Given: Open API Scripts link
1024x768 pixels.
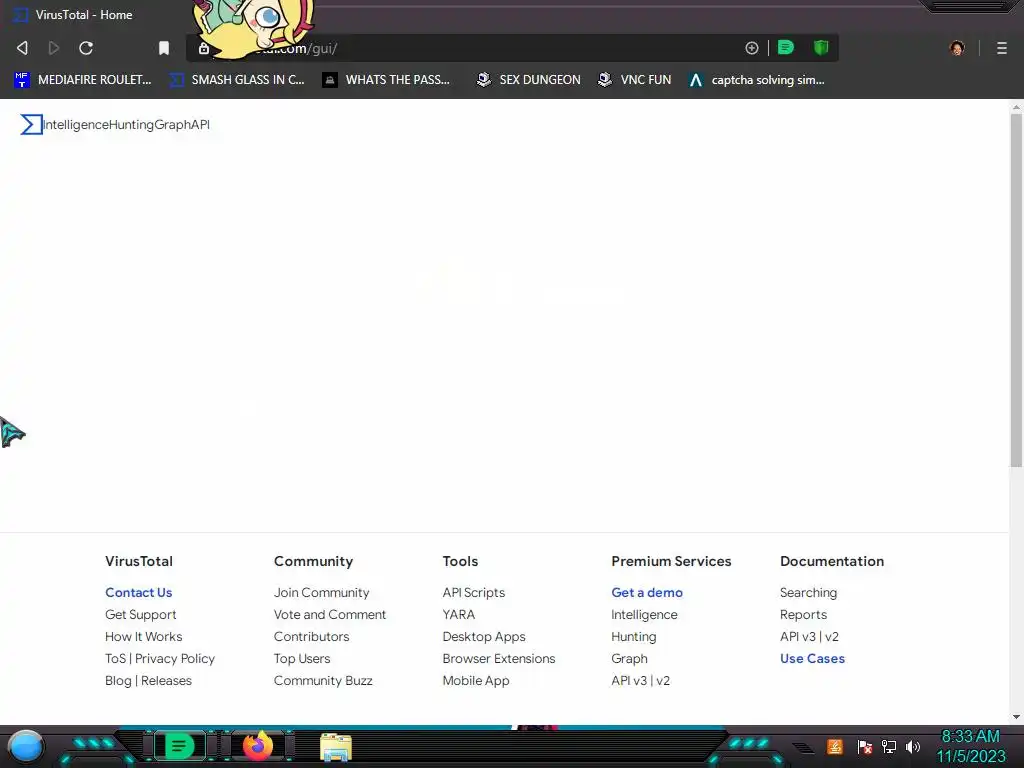Looking at the screenshot, I should (473, 592).
